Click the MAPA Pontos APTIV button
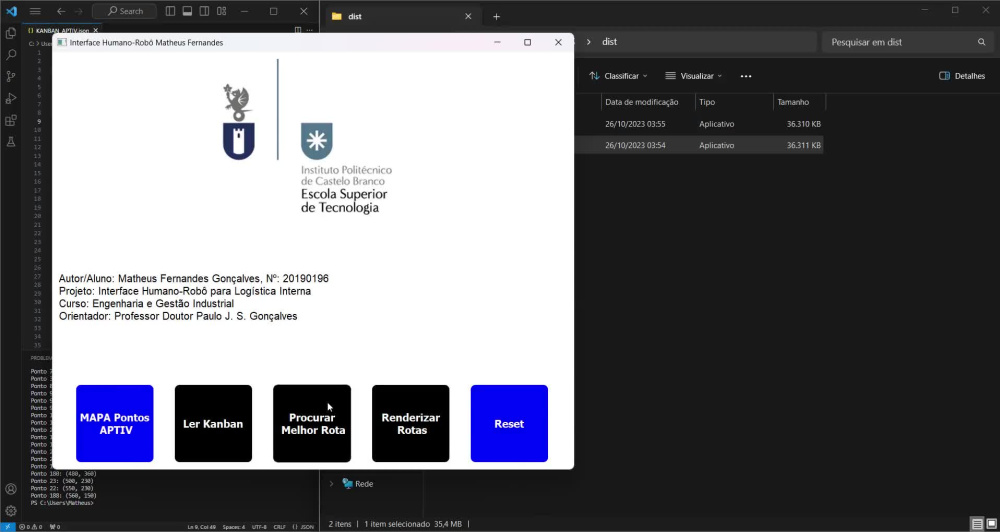Viewport: 1000px width, 532px height. click(115, 424)
